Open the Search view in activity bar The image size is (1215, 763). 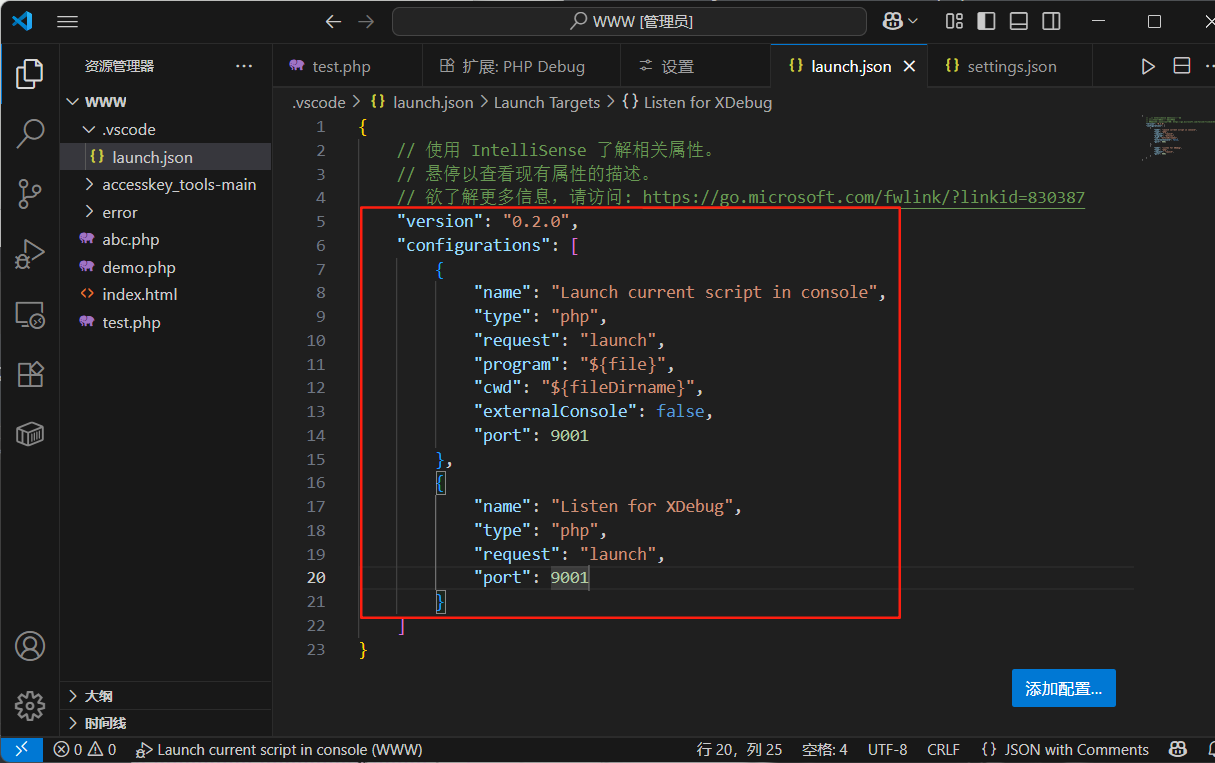coord(30,133)
